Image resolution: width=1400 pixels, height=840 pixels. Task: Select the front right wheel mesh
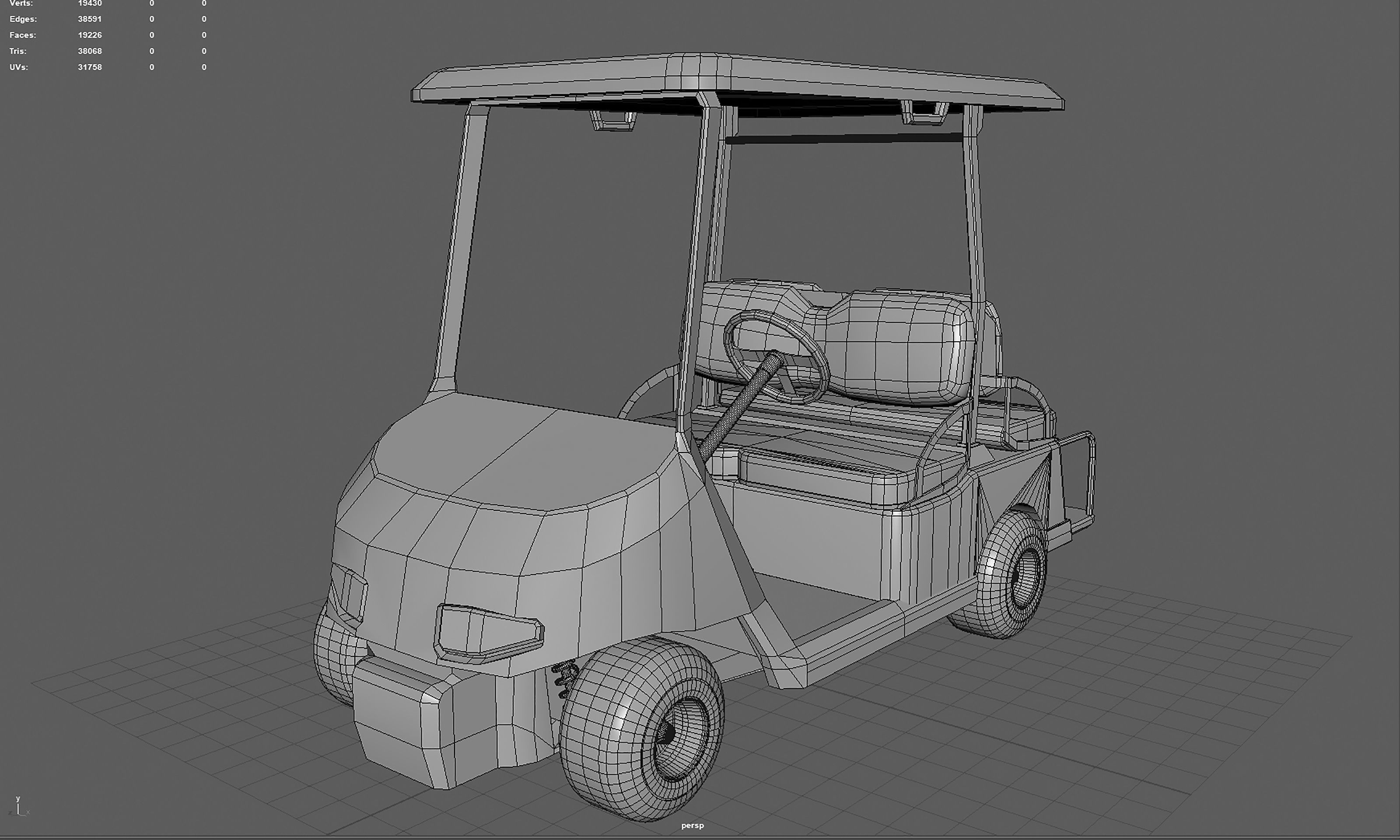pyautogui.click(x=642, y=729)
